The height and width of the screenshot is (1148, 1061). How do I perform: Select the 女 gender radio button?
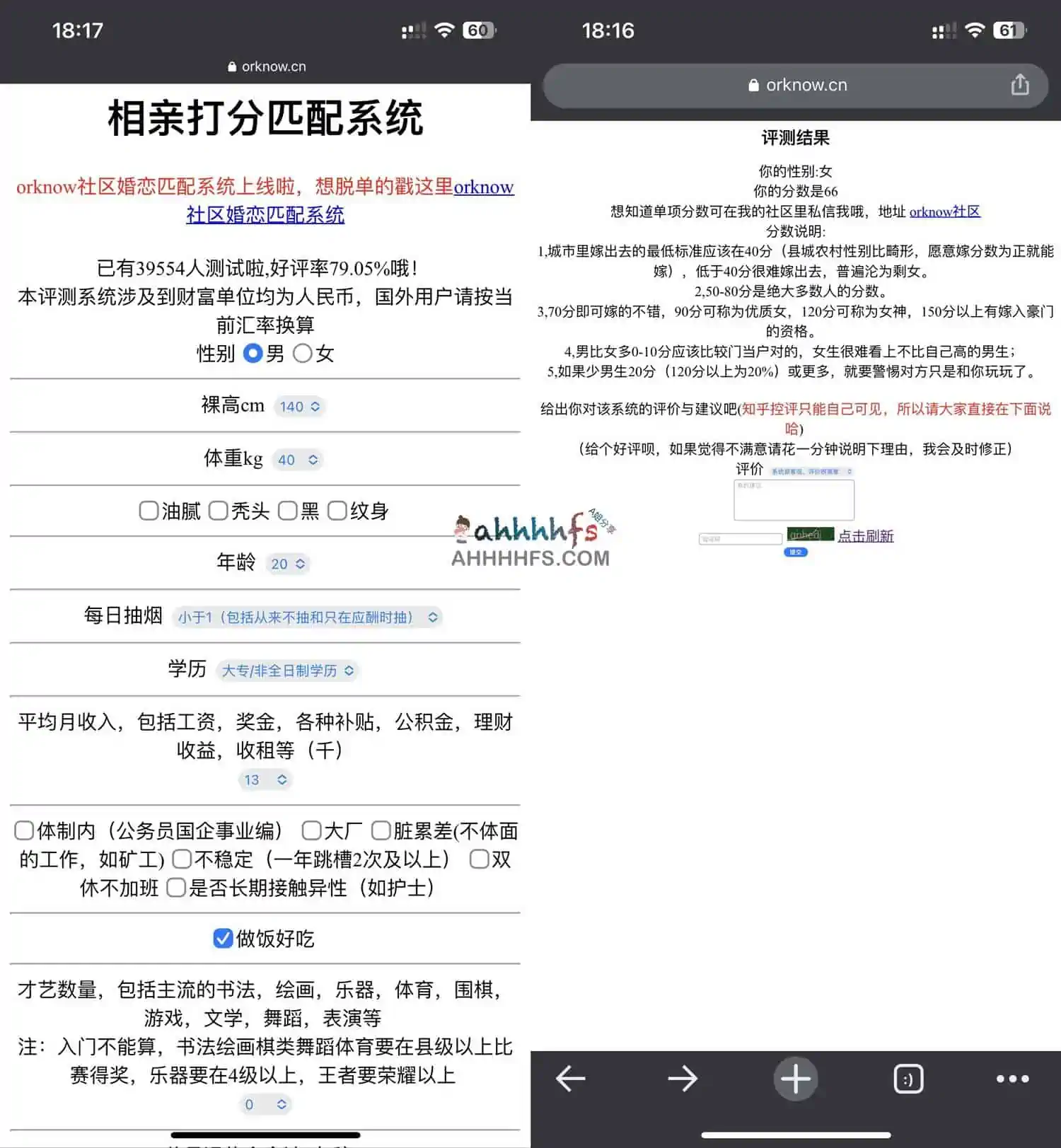point(303,353)
